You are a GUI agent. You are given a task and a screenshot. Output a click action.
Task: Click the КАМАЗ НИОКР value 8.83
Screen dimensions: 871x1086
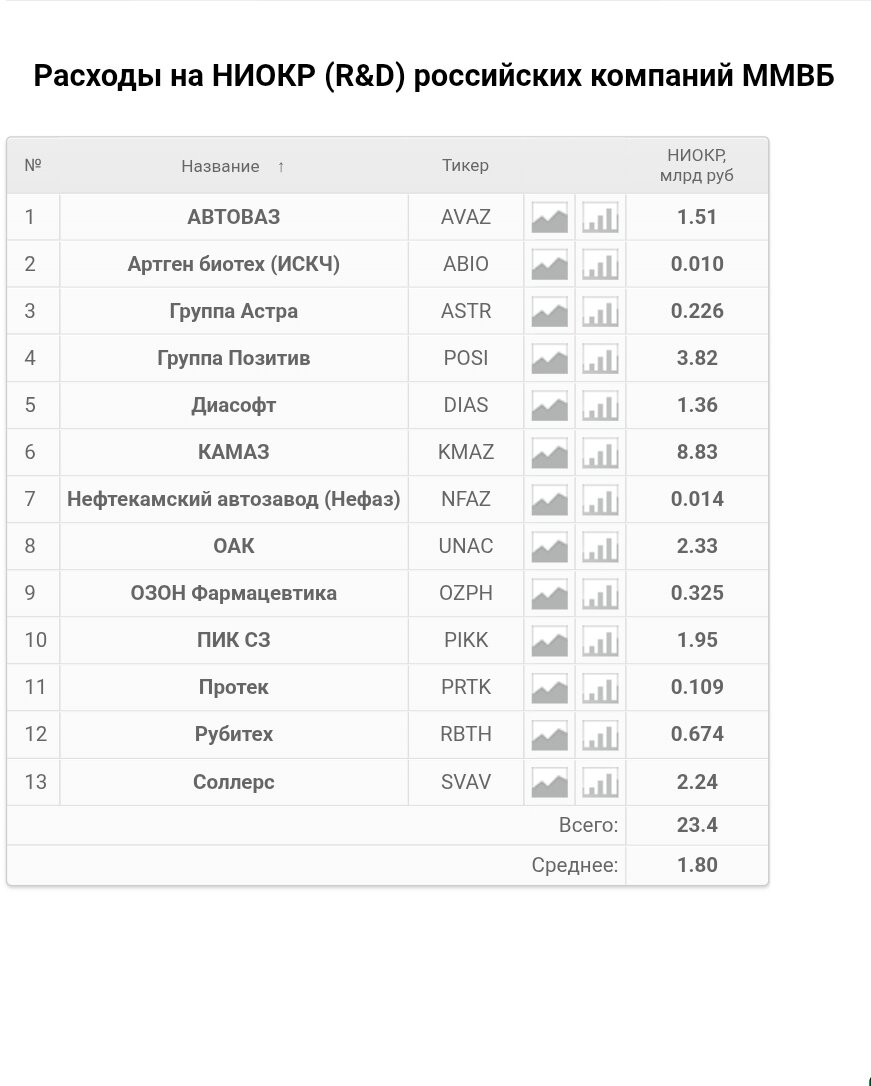click(697, 452)
